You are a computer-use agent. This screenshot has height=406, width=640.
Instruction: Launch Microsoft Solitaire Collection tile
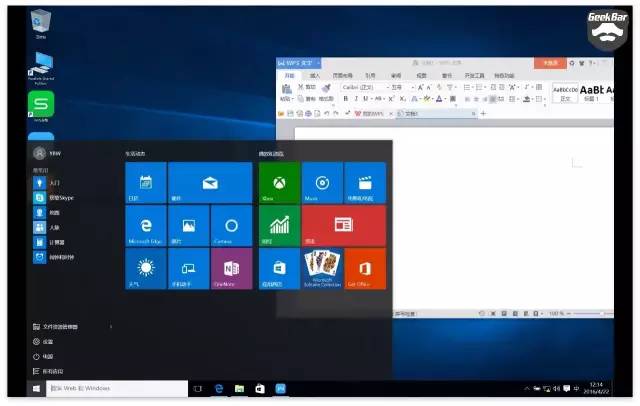coord(322,268)
